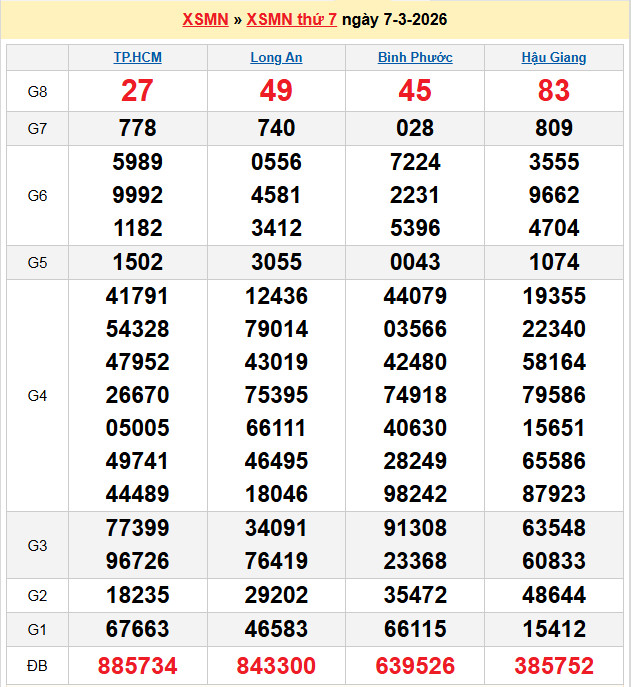Click Bình Phước special prize 639526
This screenshot has height=687, width=631.
[x=415, y=666]
